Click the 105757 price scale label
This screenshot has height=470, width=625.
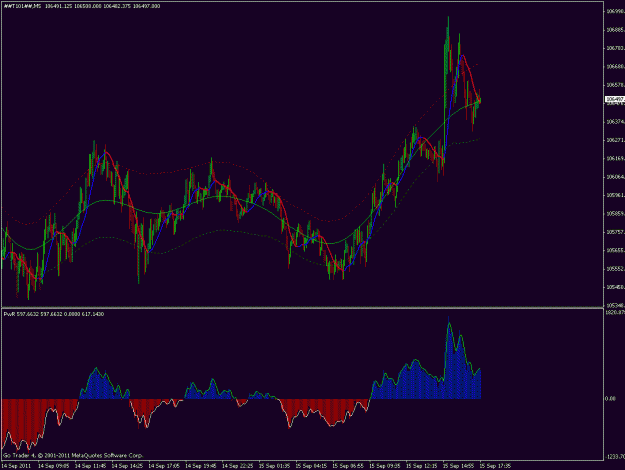[615, 232]
